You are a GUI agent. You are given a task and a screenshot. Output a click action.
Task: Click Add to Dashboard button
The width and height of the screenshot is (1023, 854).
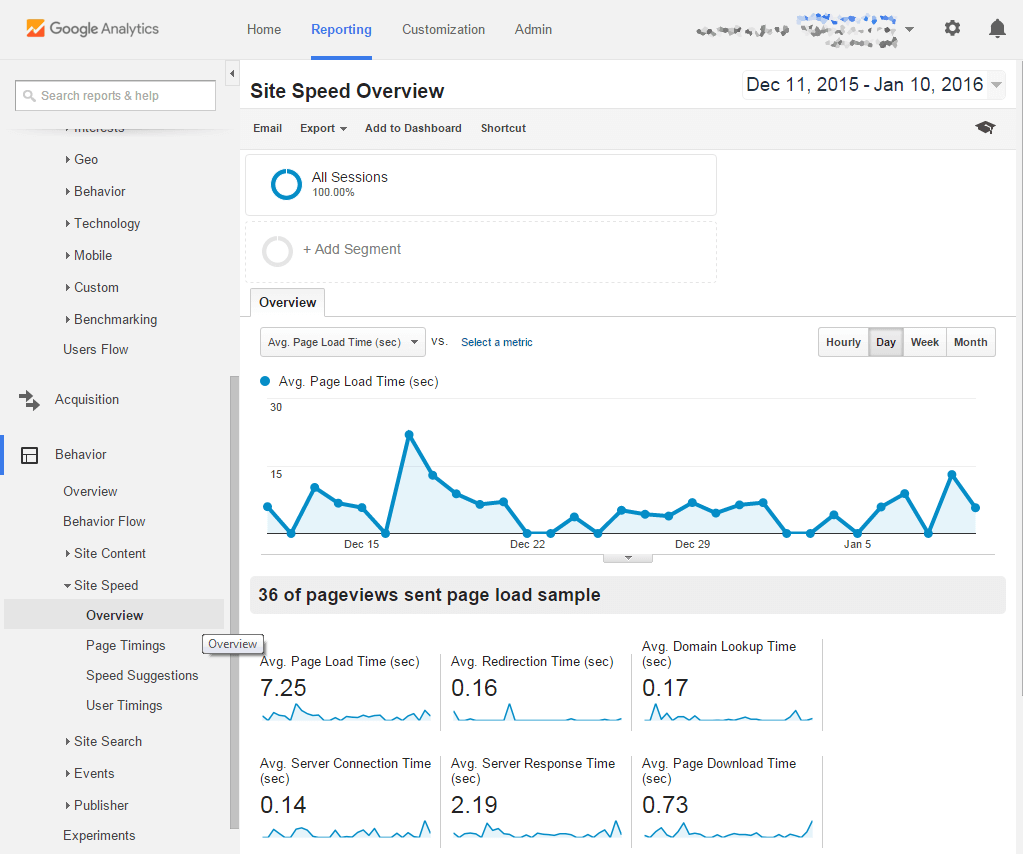413,128
